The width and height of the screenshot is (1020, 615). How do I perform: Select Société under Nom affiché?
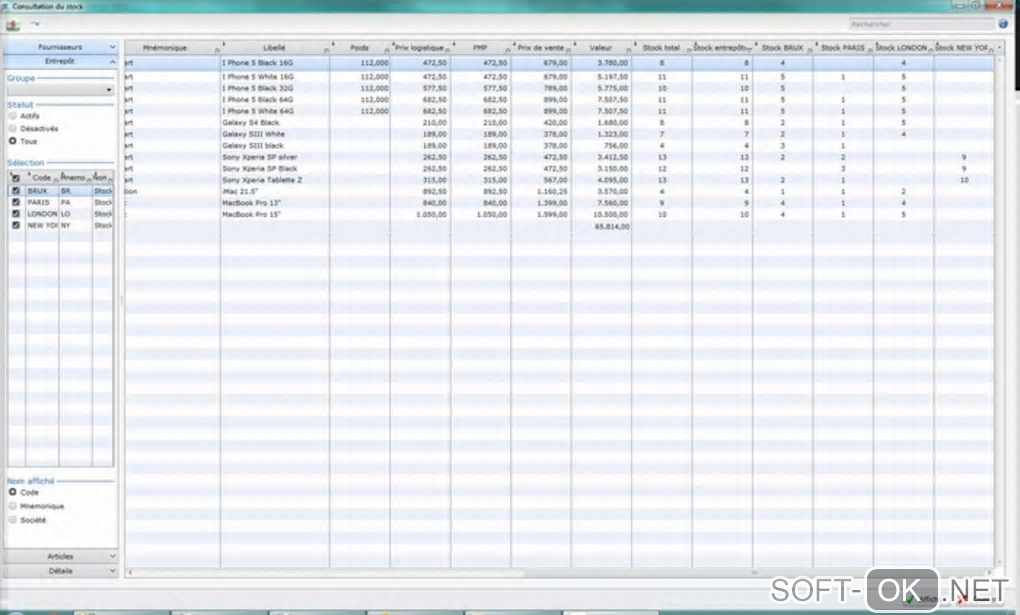point(12,520)
